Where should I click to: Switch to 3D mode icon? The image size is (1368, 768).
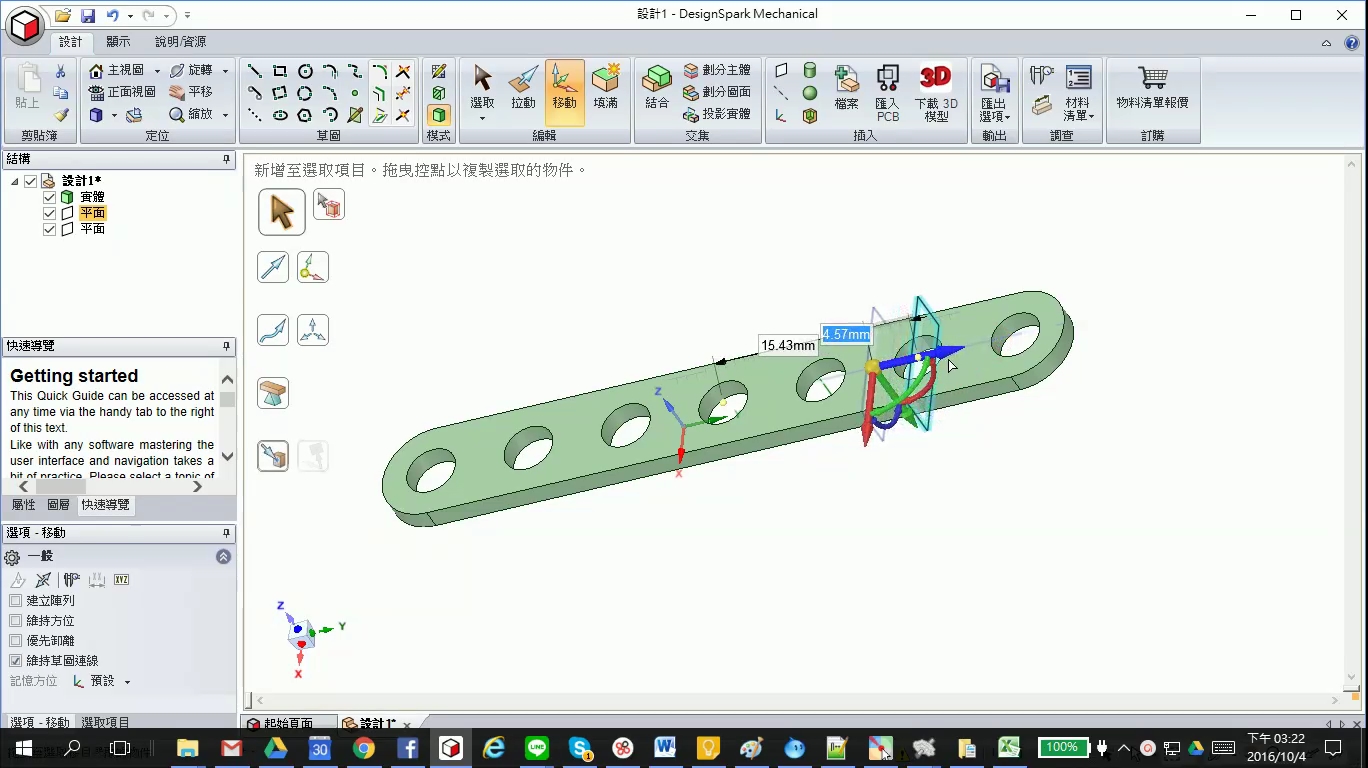click(x=438, y=115)
